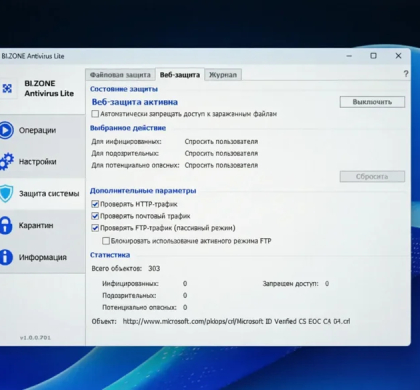Screen dimensions: 420x390
Task: Open the Журнал tab
Action: coord(223,75)
